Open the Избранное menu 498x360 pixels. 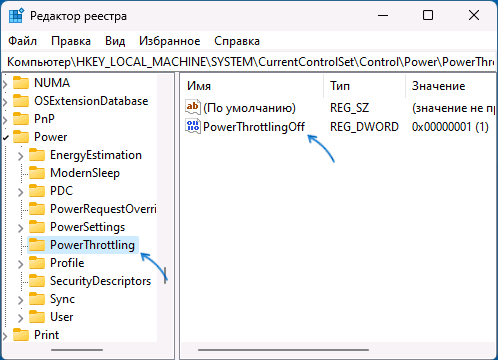click(170, 41)
